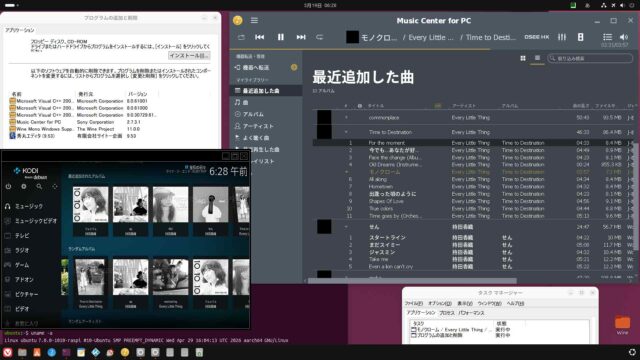Open the equalizer sliders icon
This screenshot has height=360, width=640.
pos(562,37)
